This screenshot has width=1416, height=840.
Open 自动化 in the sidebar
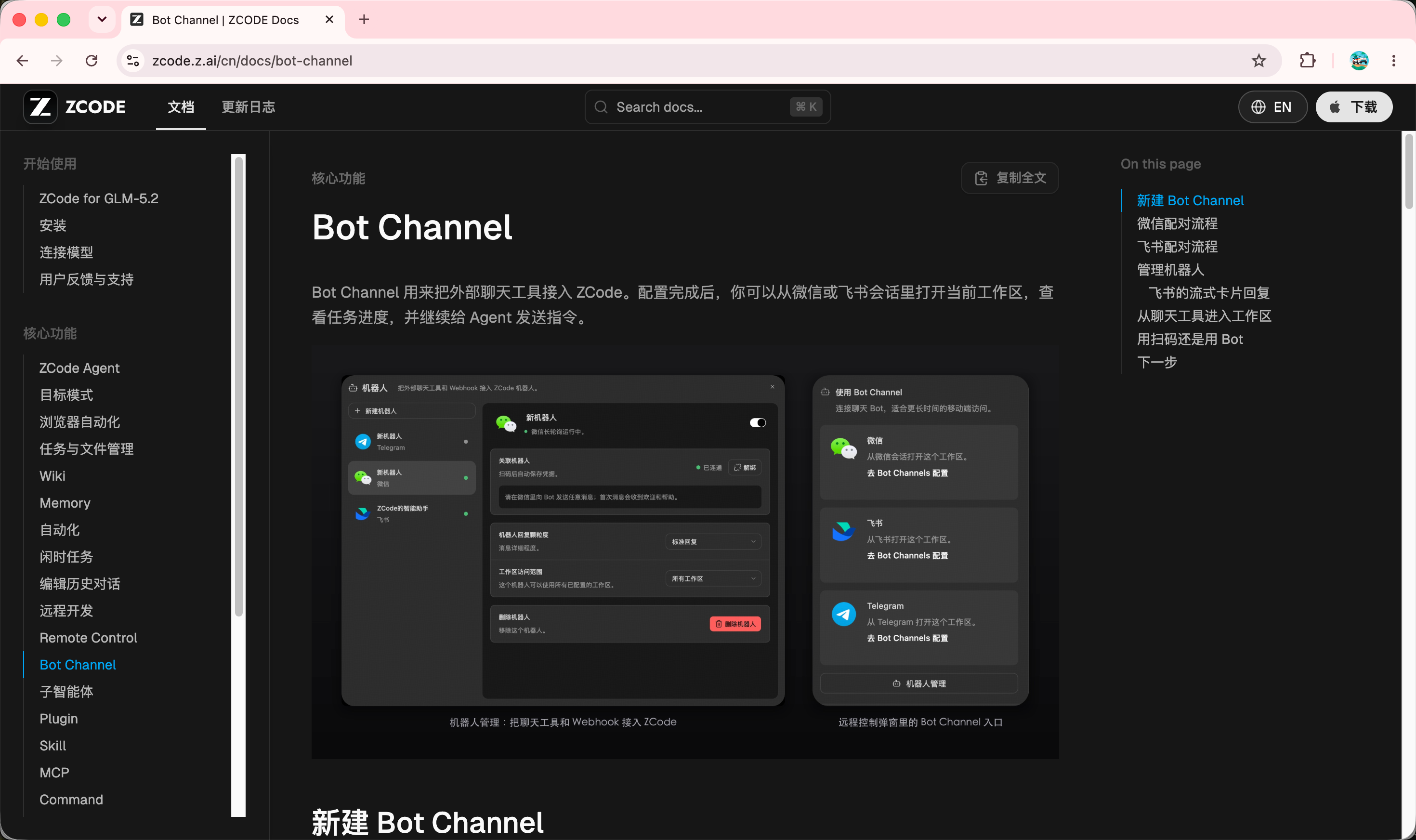[x=59, y=530]
